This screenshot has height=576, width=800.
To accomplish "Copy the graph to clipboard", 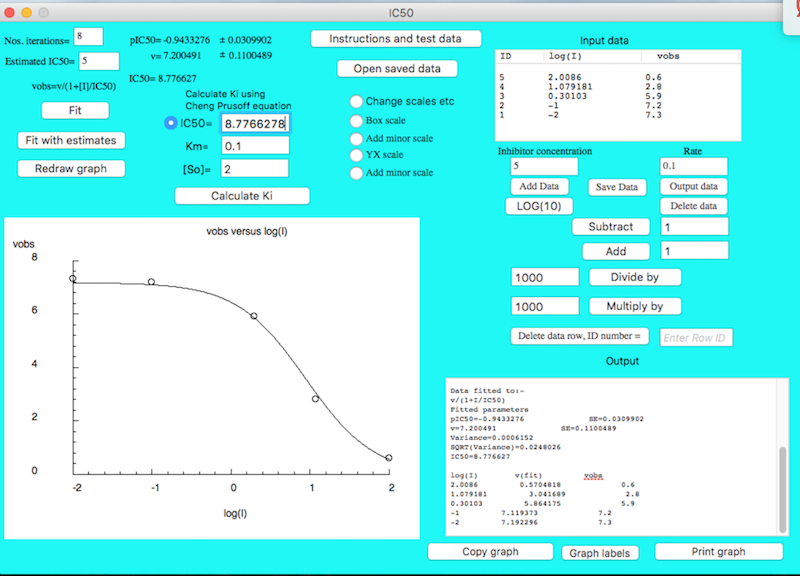I will pos(490,552).
